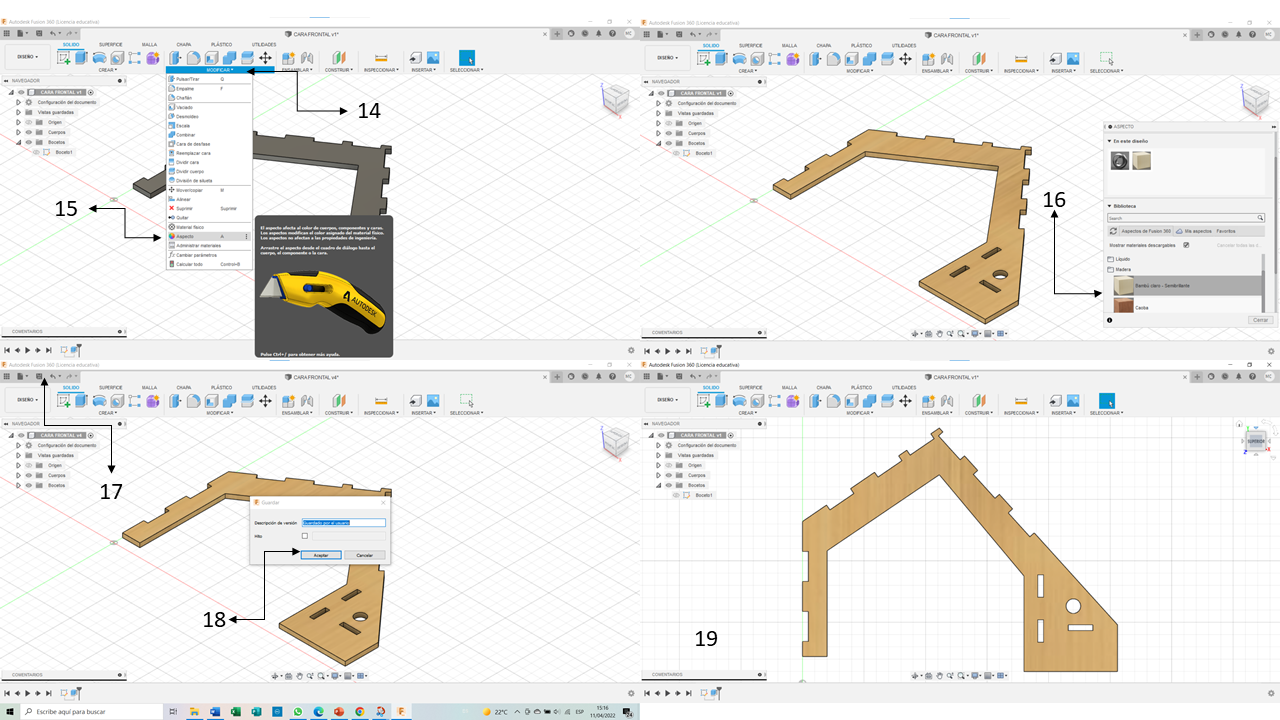Choose Material físico in the Modificar menu
Viewport: 1280px width, 720px height.
[209, 227]
